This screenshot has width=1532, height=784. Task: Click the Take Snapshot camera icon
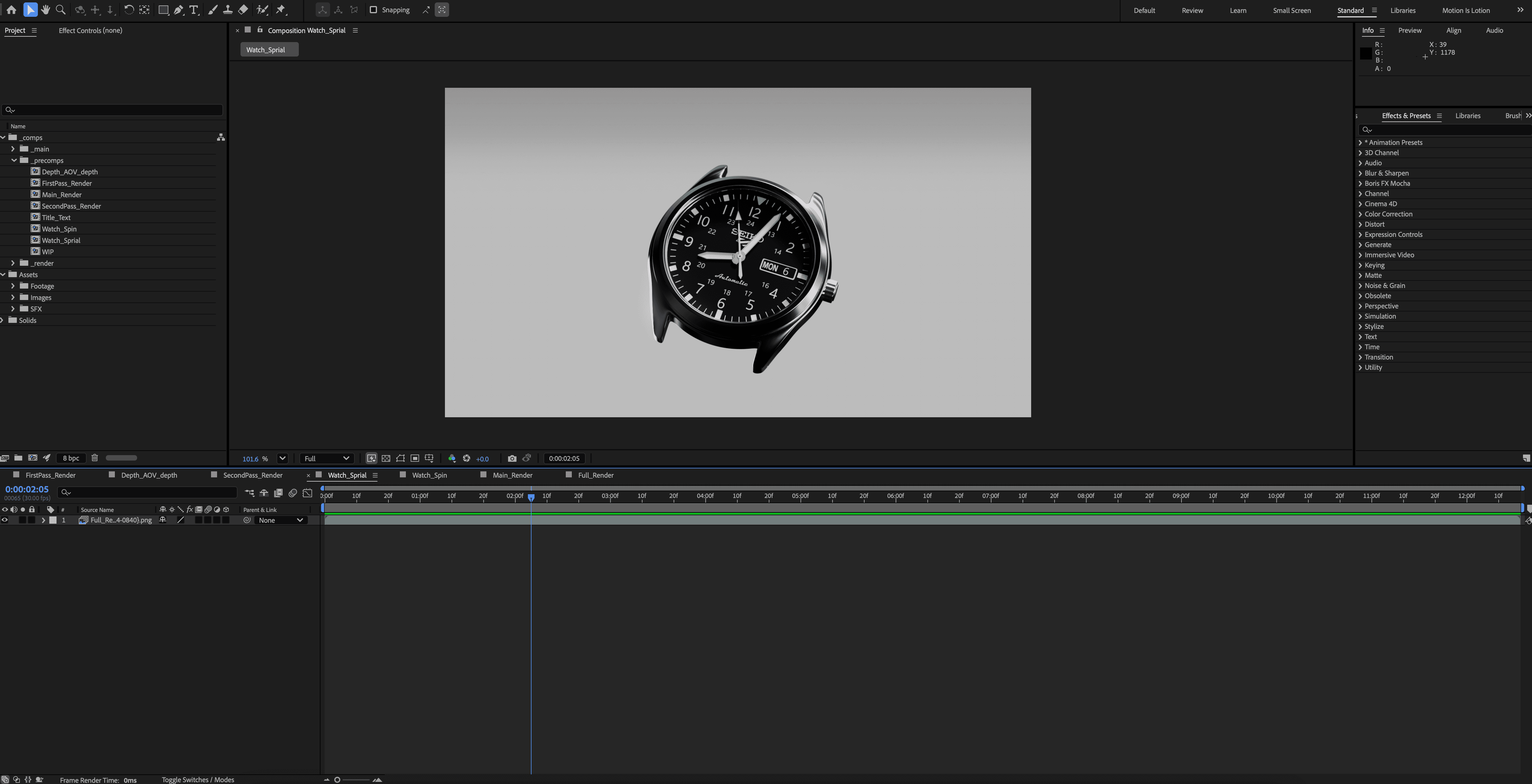pos(511,459)
